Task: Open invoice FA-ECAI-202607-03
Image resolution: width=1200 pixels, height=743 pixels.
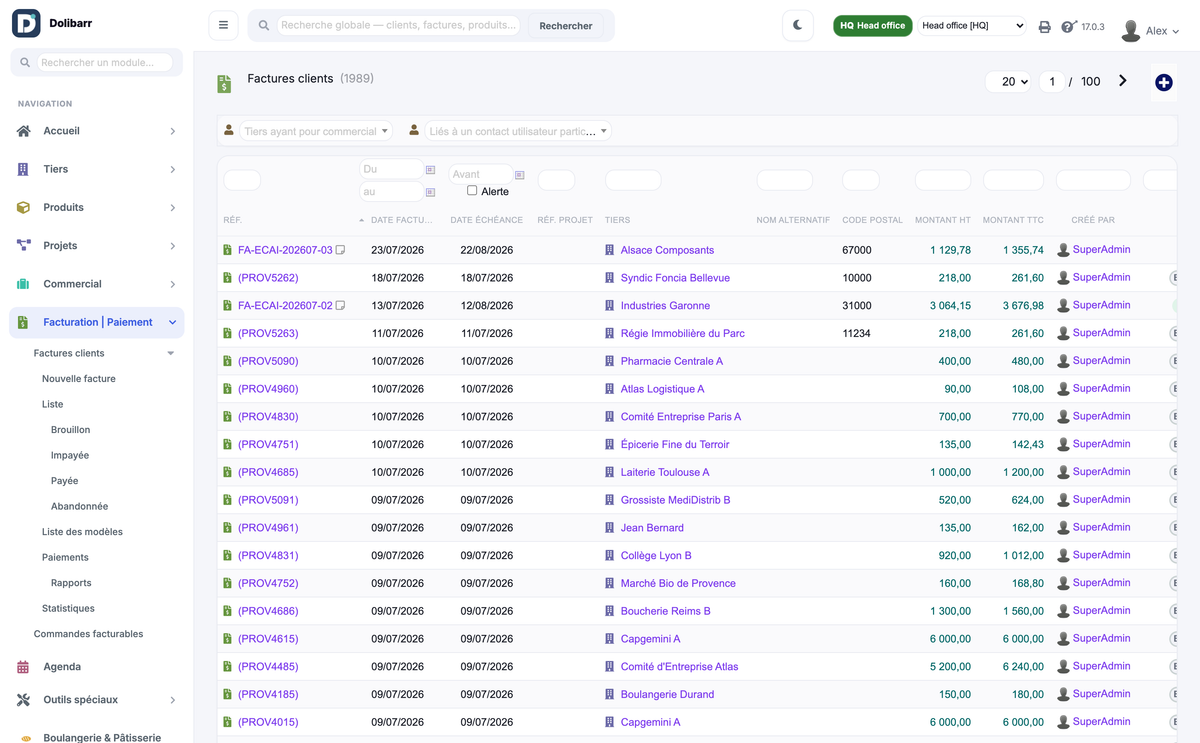Action: tap(285, 250)
